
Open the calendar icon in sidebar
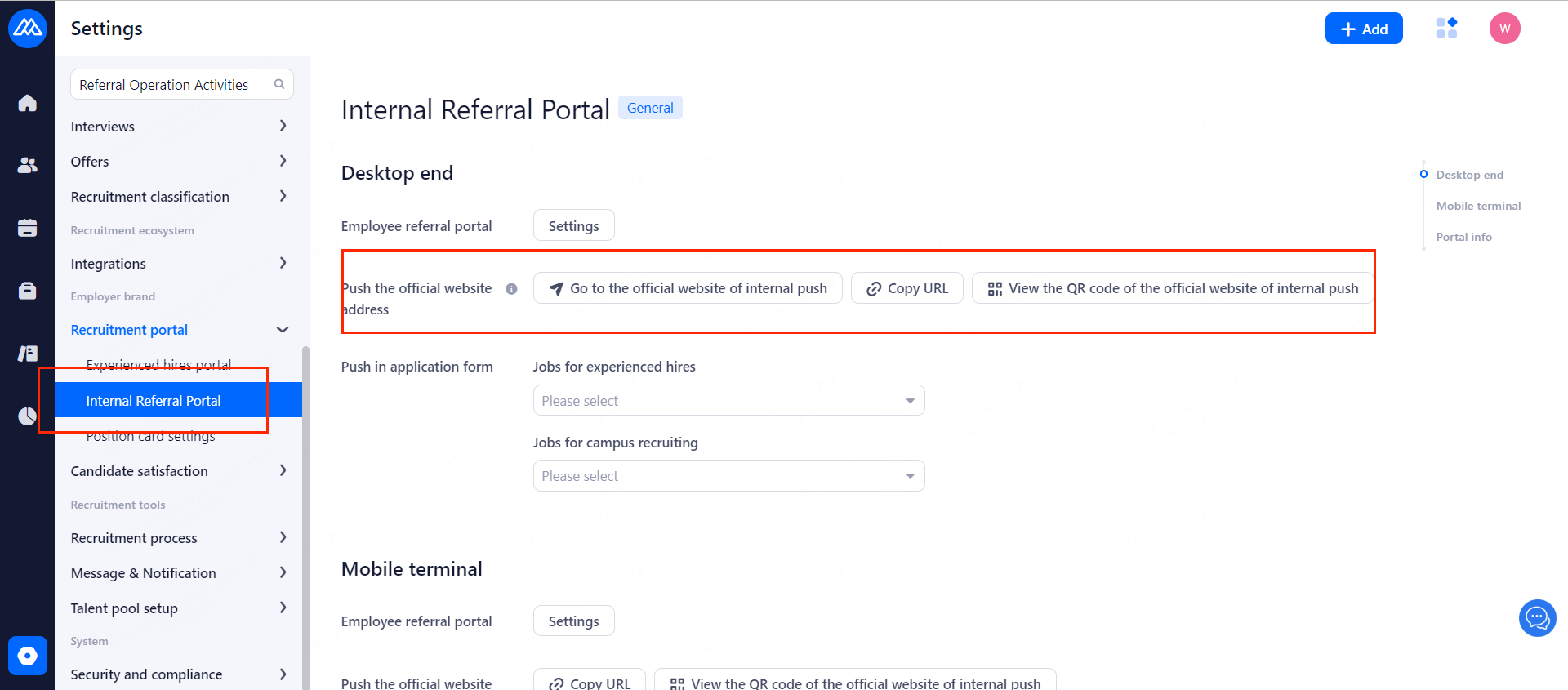[27, 228]
